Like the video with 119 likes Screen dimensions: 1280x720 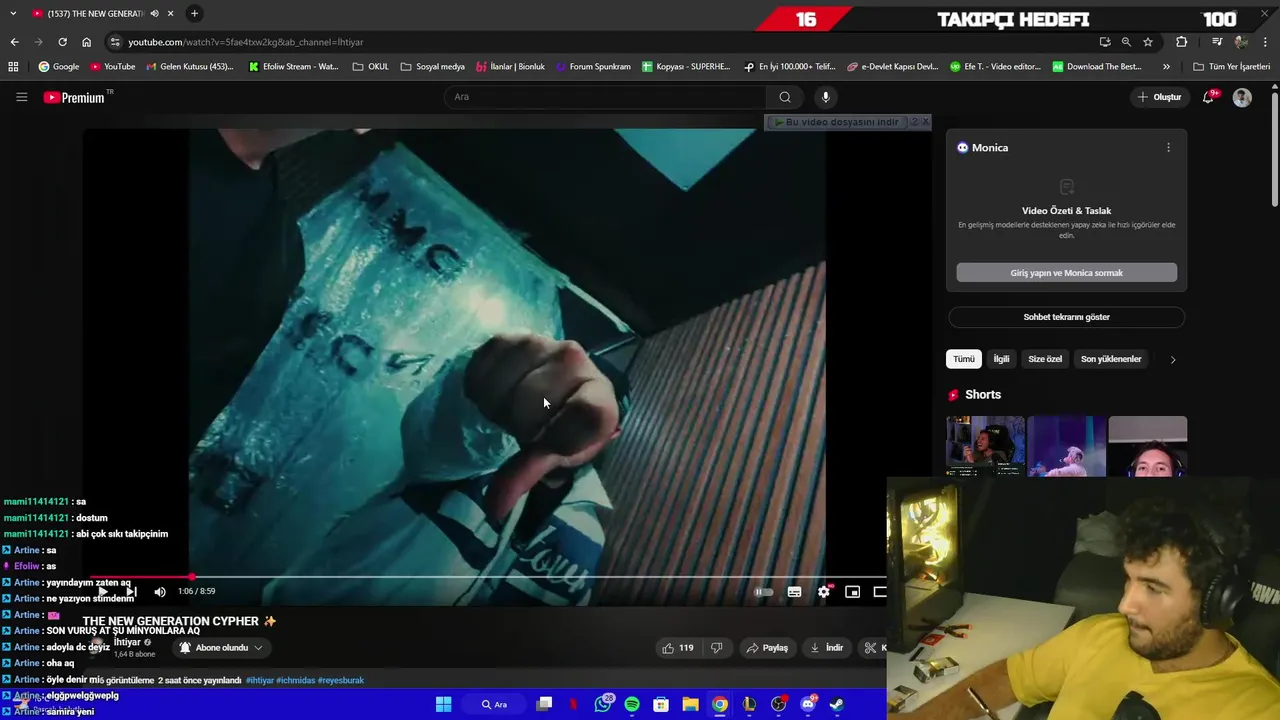(x=677, y=648)
